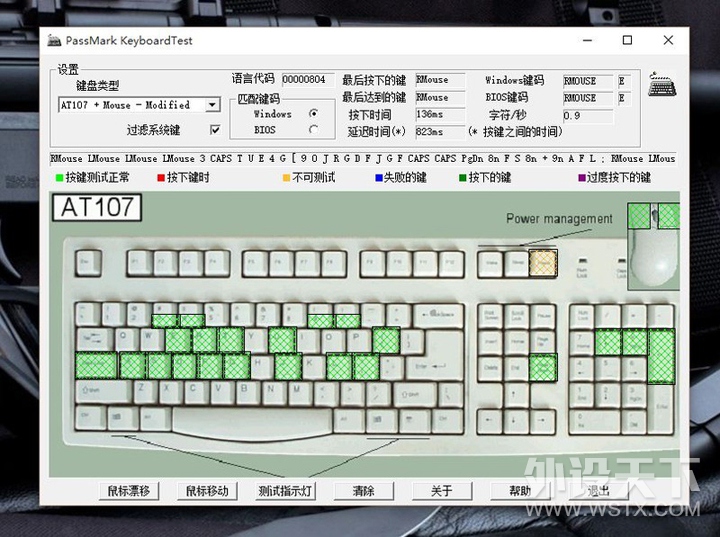Select the BIOS keycode radio button
The height and width of the screenshot is (537, 720).
314,130
